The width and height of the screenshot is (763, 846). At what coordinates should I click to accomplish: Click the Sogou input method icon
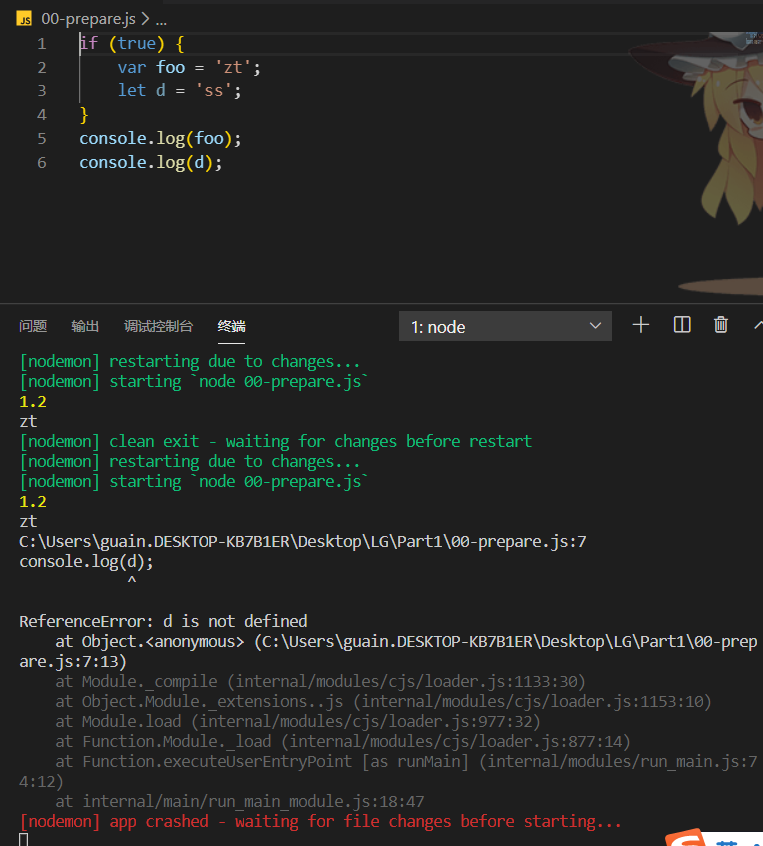coord(685,837)
